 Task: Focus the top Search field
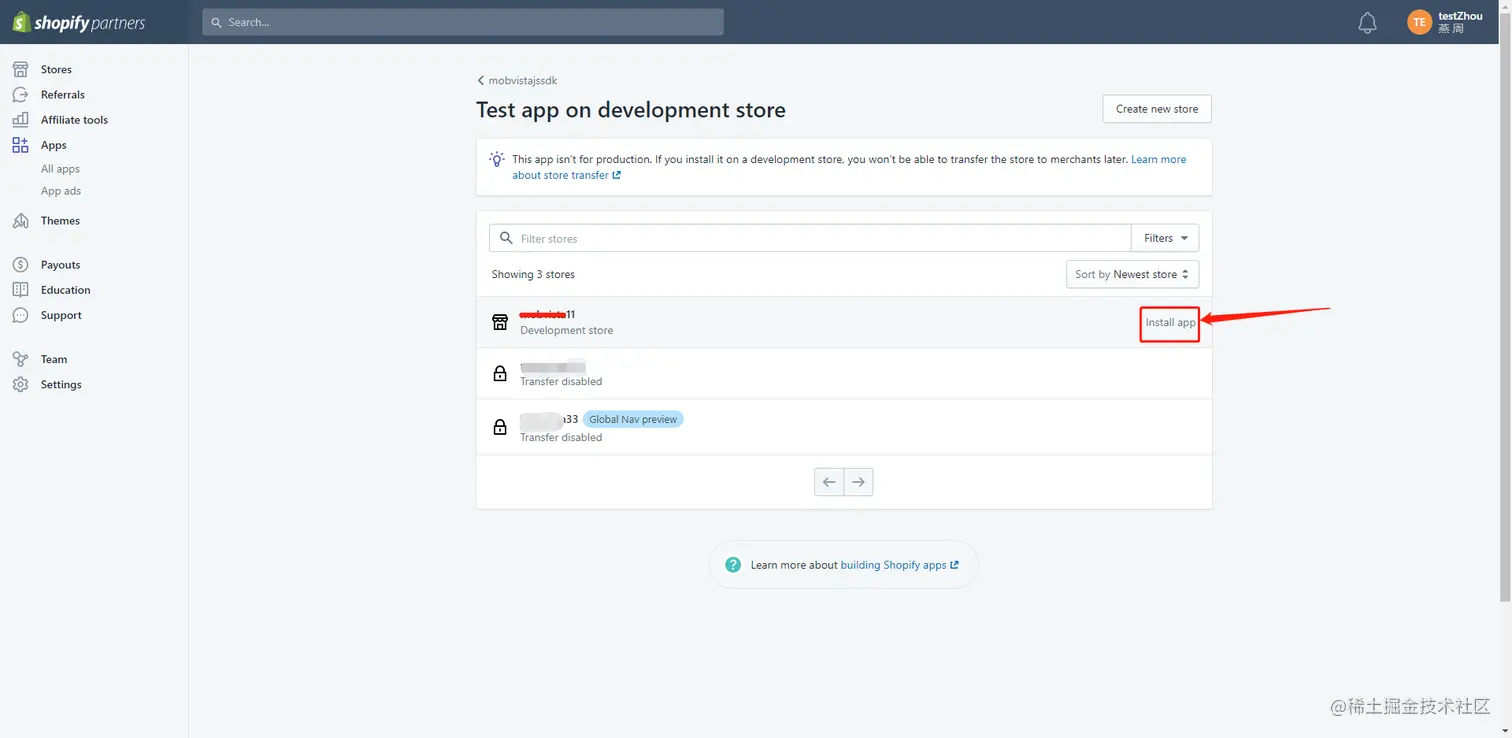(463, 22)
